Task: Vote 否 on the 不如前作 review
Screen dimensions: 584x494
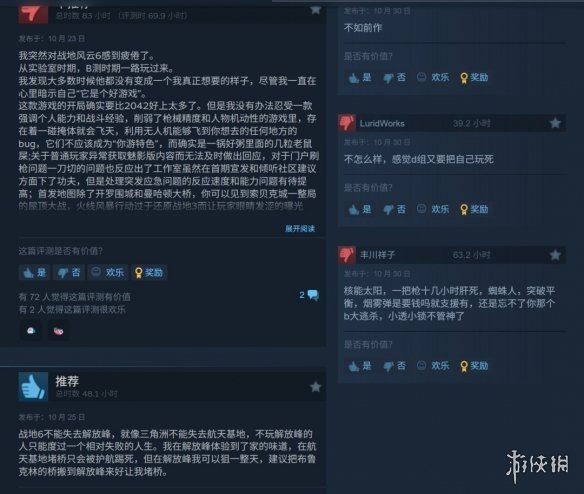Action: pyautogui.click(x=394, y=77)
